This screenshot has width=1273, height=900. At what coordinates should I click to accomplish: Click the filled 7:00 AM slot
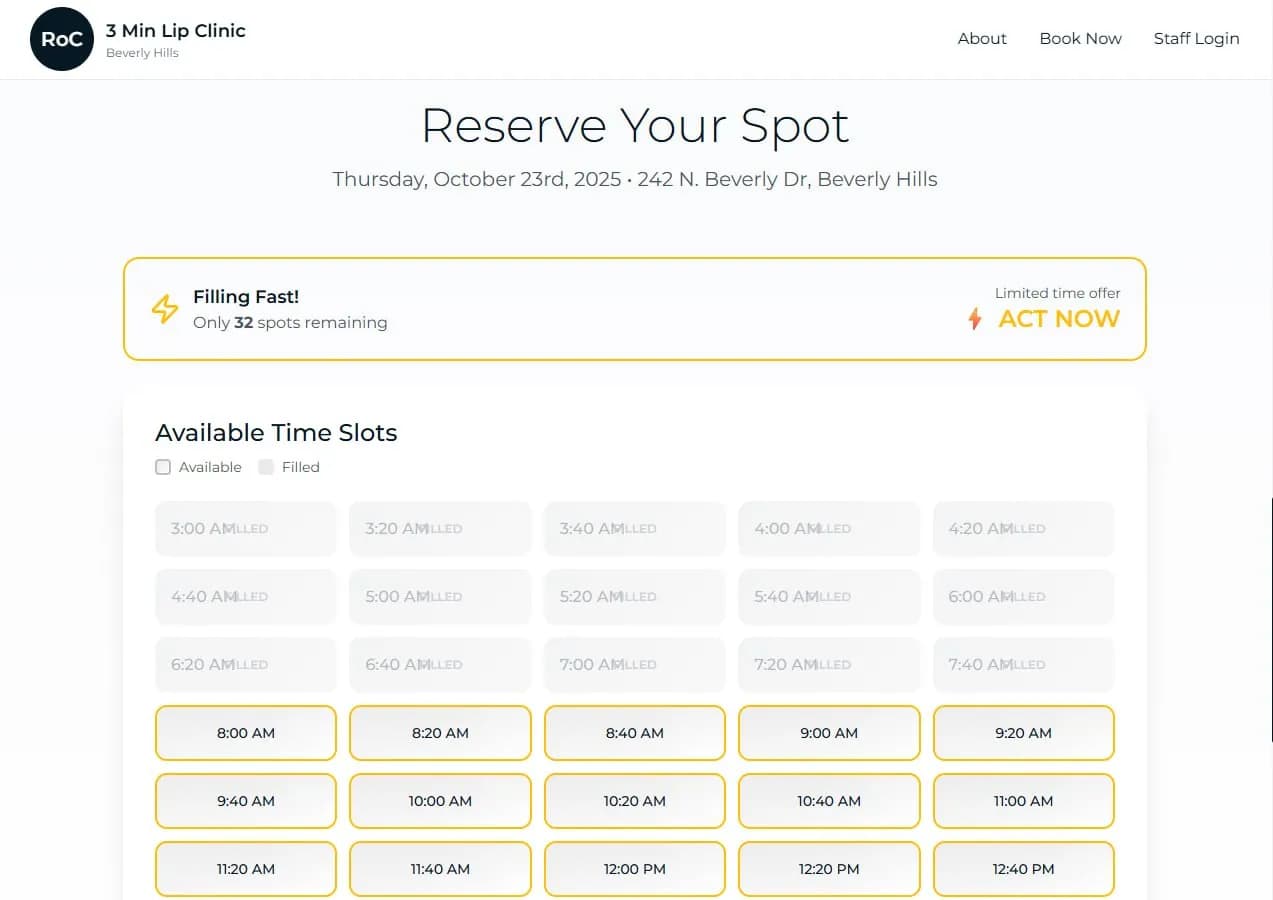pyautogui.click(x=635, y=665)
